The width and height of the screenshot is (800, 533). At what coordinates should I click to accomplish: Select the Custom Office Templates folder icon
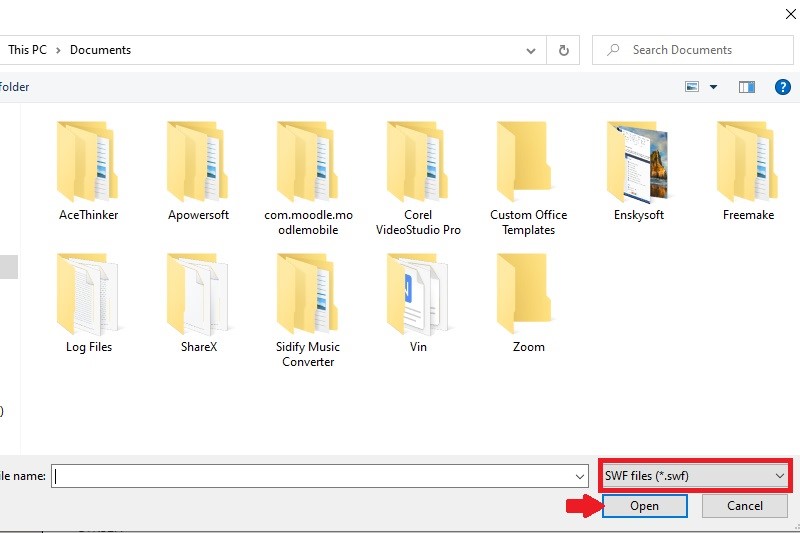pos(524,161)
